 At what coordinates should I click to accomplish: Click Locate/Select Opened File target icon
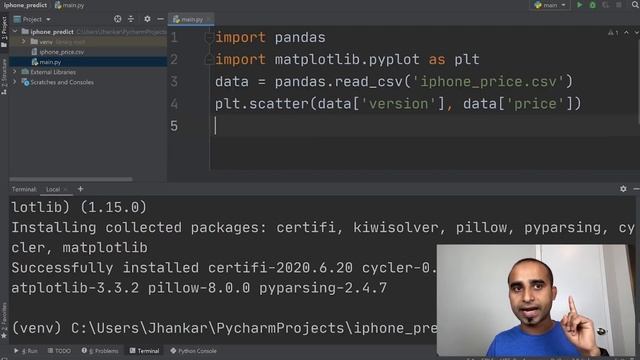click(x=118, y=19)
